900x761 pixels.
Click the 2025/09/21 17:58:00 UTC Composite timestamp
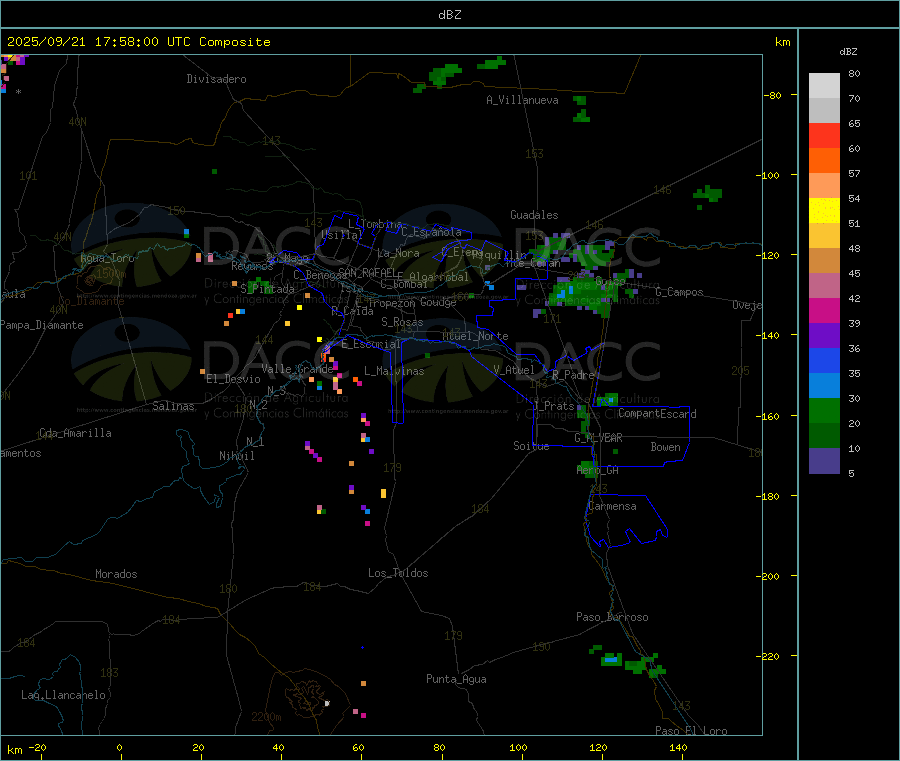(138, 42)
